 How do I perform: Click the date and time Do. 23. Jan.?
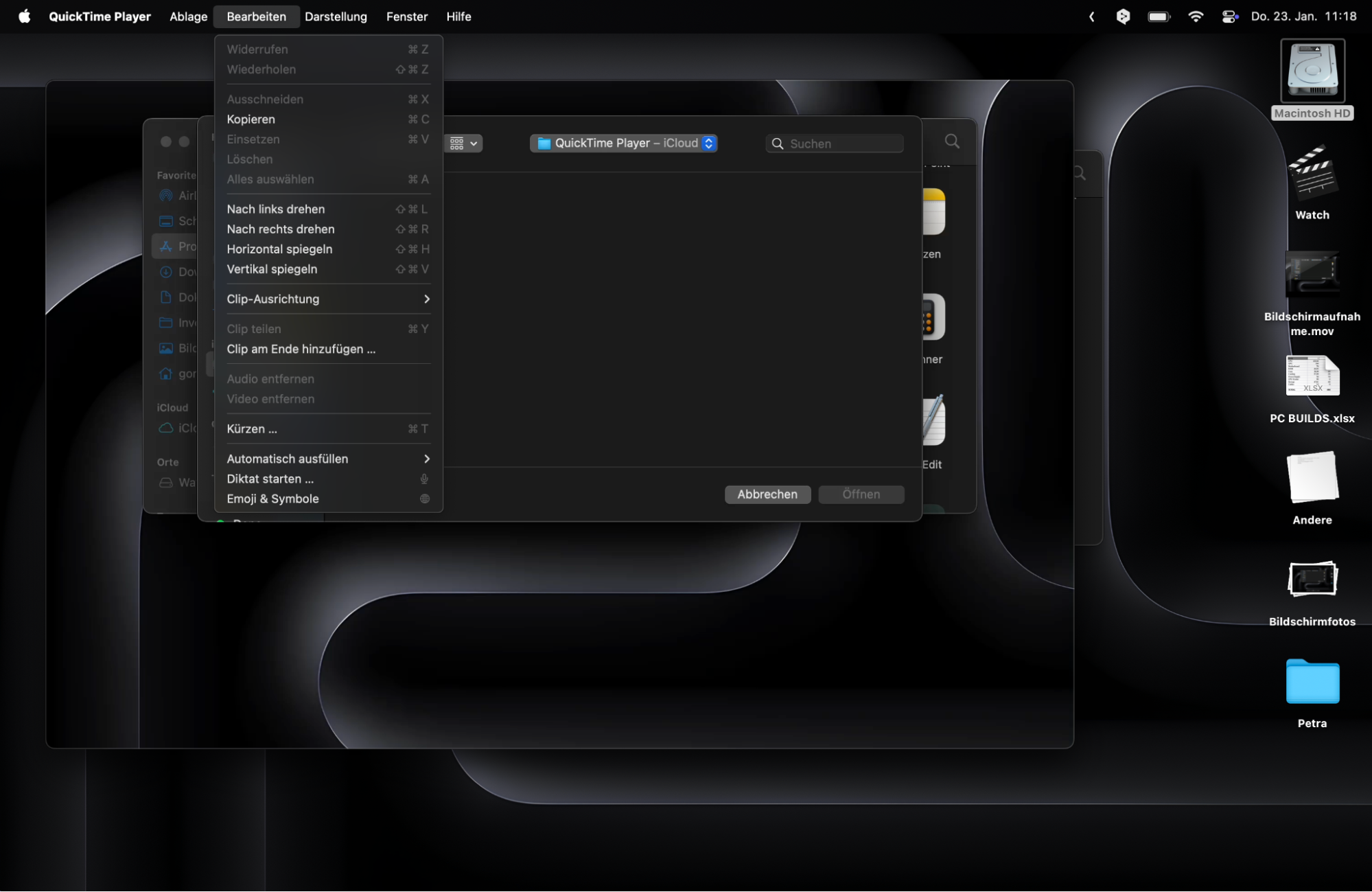[x=1303, y=16]
